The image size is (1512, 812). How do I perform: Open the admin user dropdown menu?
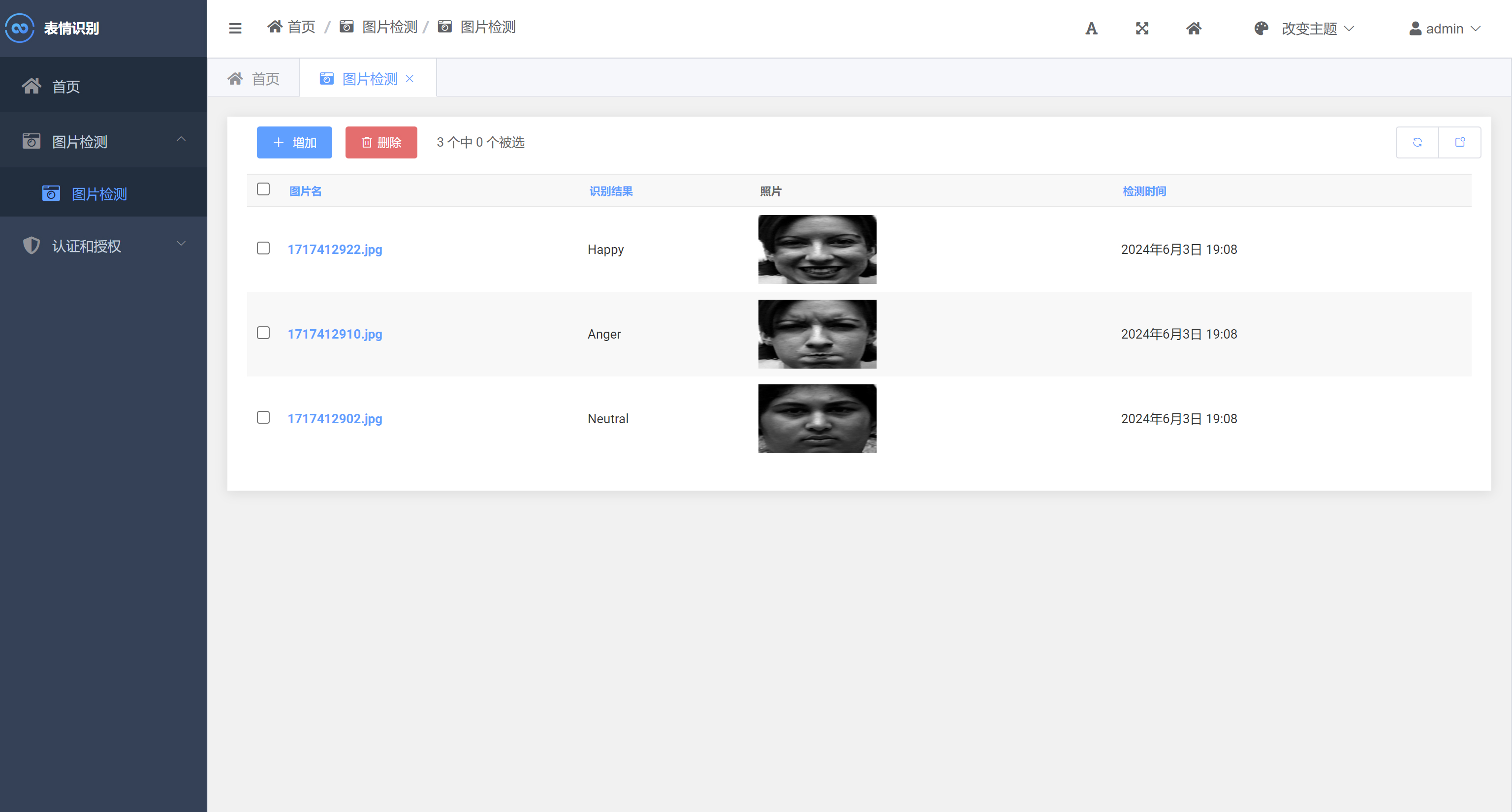tap(1448, 27)
